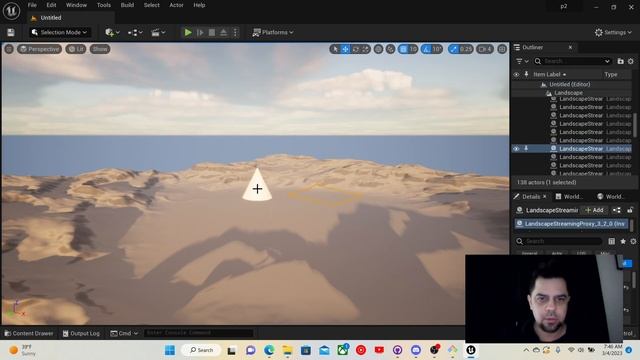Click the Type column header
Viewport: 640px width, 360px height.
611,74
